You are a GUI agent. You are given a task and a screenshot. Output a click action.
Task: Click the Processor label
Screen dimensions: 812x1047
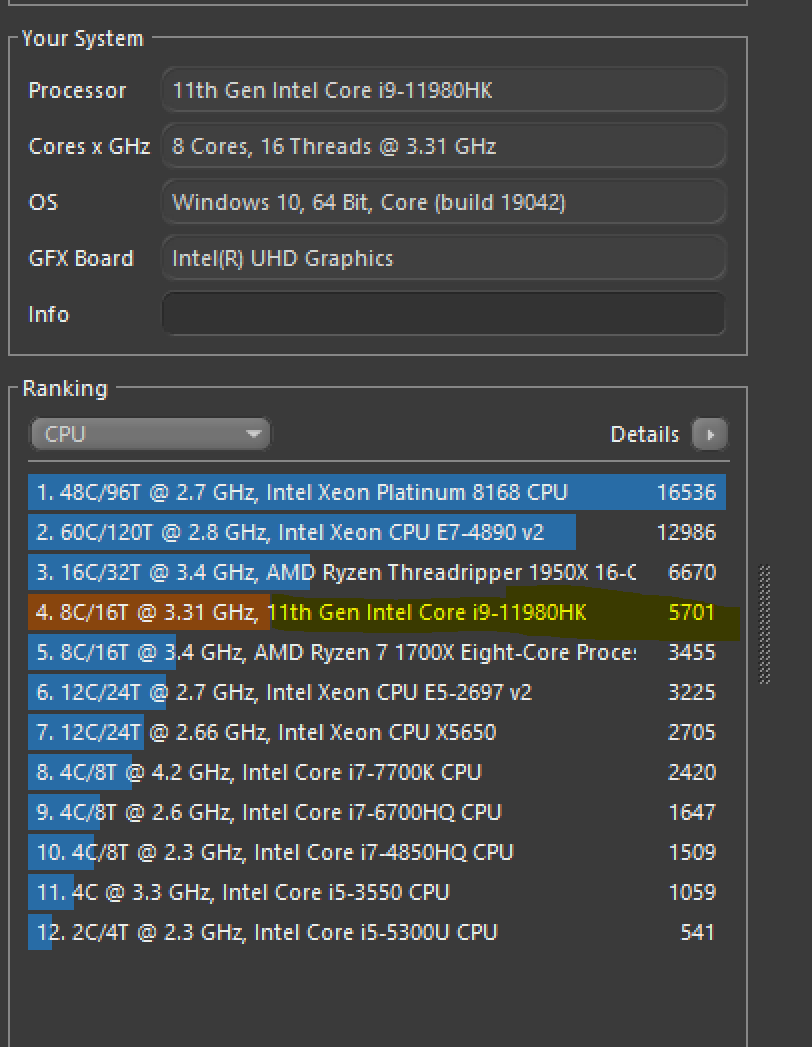click(77, 90)
